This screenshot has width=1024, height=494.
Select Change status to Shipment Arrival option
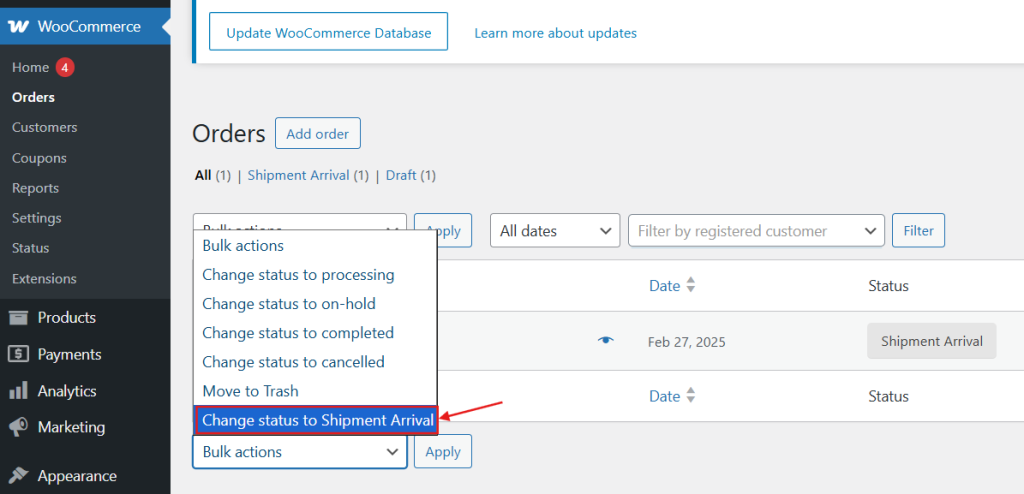(317, 420)
